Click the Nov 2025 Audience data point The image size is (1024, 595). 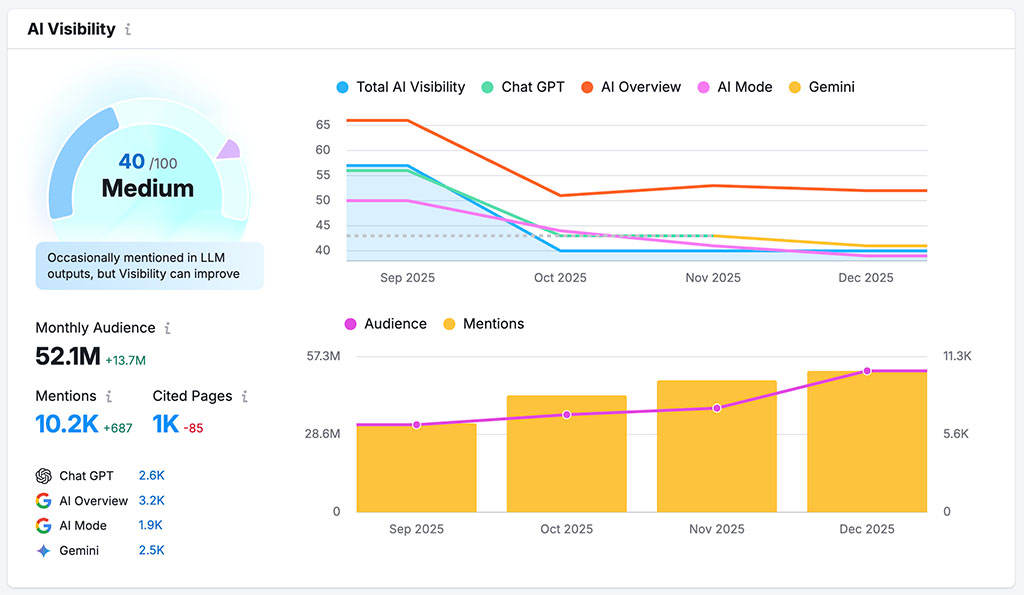[716, 408]
